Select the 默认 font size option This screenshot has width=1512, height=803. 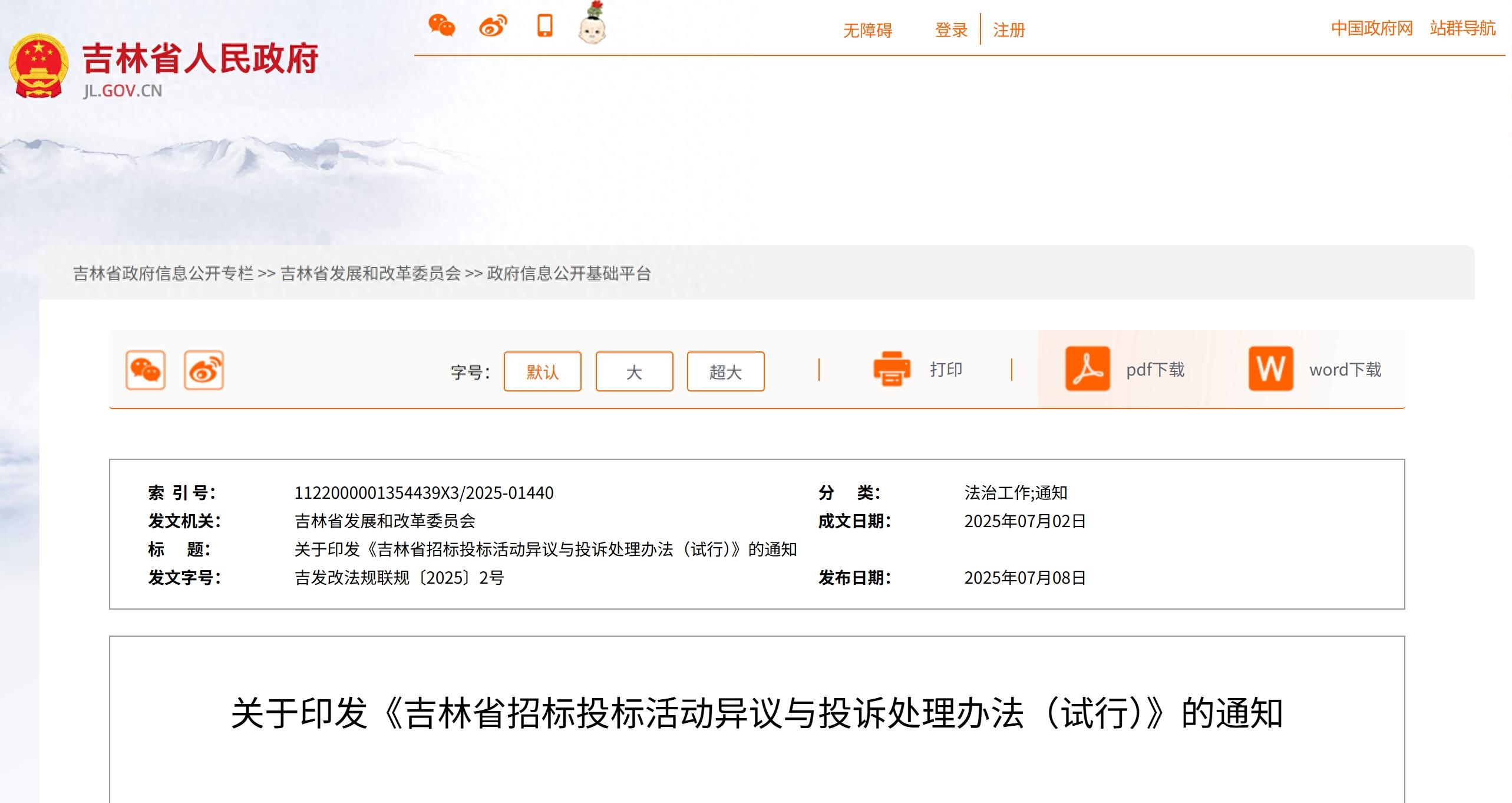pyautogui.click(x=542, y=371)
